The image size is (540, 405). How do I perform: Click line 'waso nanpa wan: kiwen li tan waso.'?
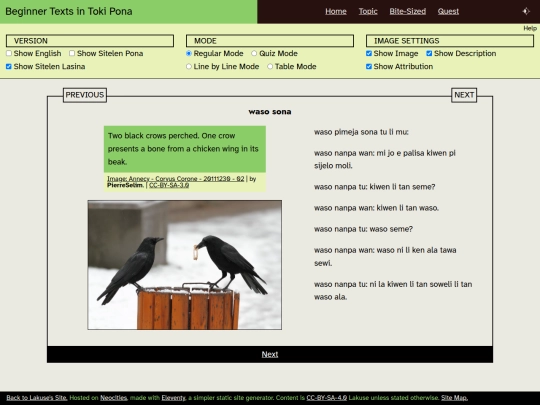tap(376, 208)
